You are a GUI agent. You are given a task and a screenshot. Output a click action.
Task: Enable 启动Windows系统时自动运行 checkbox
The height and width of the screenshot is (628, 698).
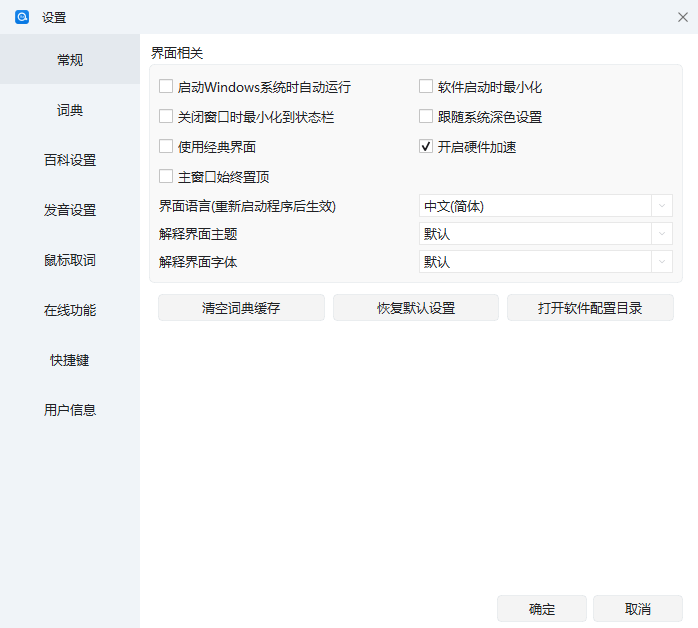click(x=166, y=86)
